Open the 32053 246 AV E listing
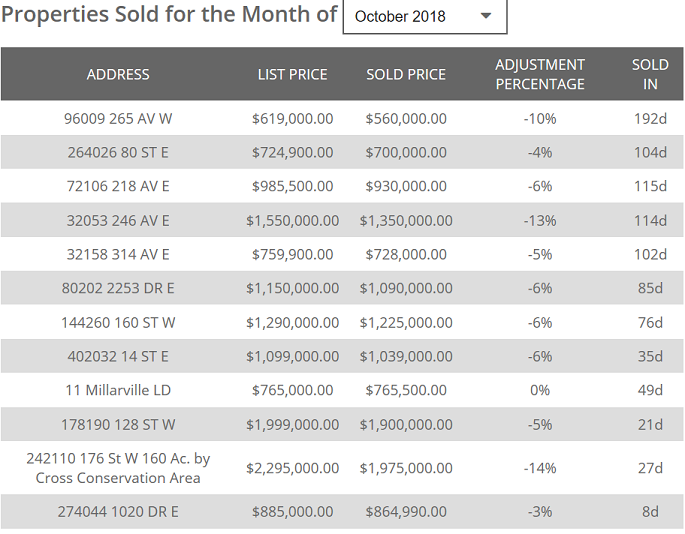The height and width of the screenshot is (534, 685). pyautogui.click(x=118, y=220)
